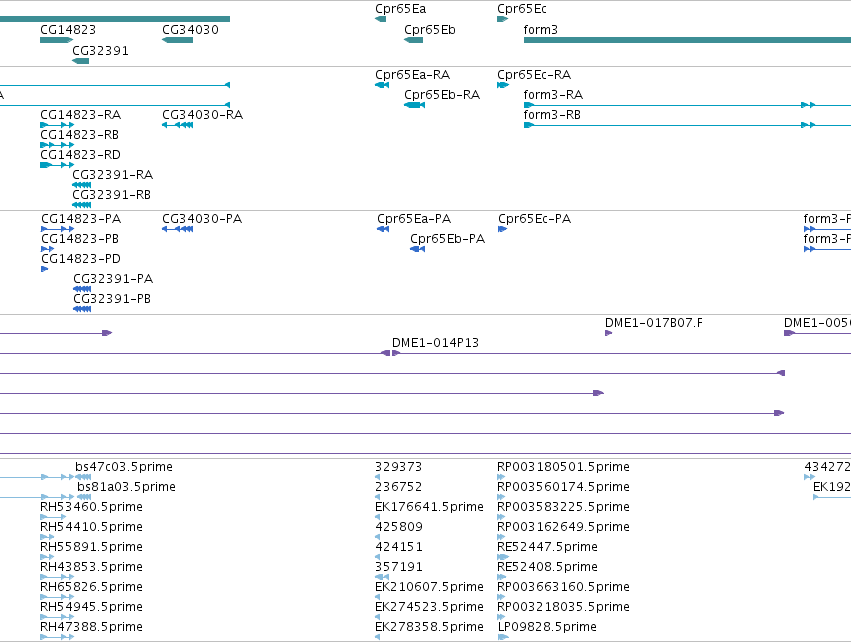Select the form3-RA transcript label
Image resolution: width=851 pixels, height=642 pixels.
coord(553,94)
